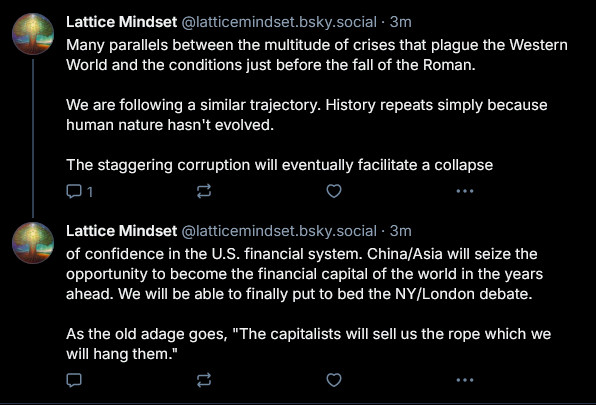Repost the first Lattice Mindset post

pos(204,191)
